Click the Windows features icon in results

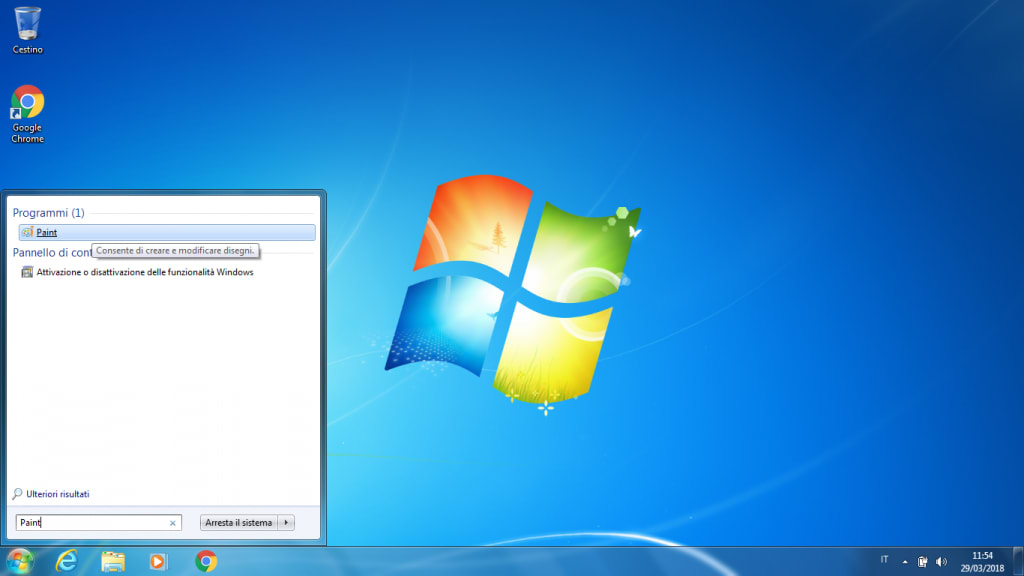27,272
